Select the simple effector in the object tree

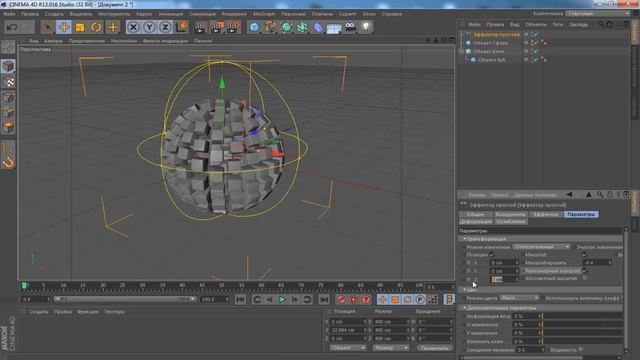click(496, 35)
